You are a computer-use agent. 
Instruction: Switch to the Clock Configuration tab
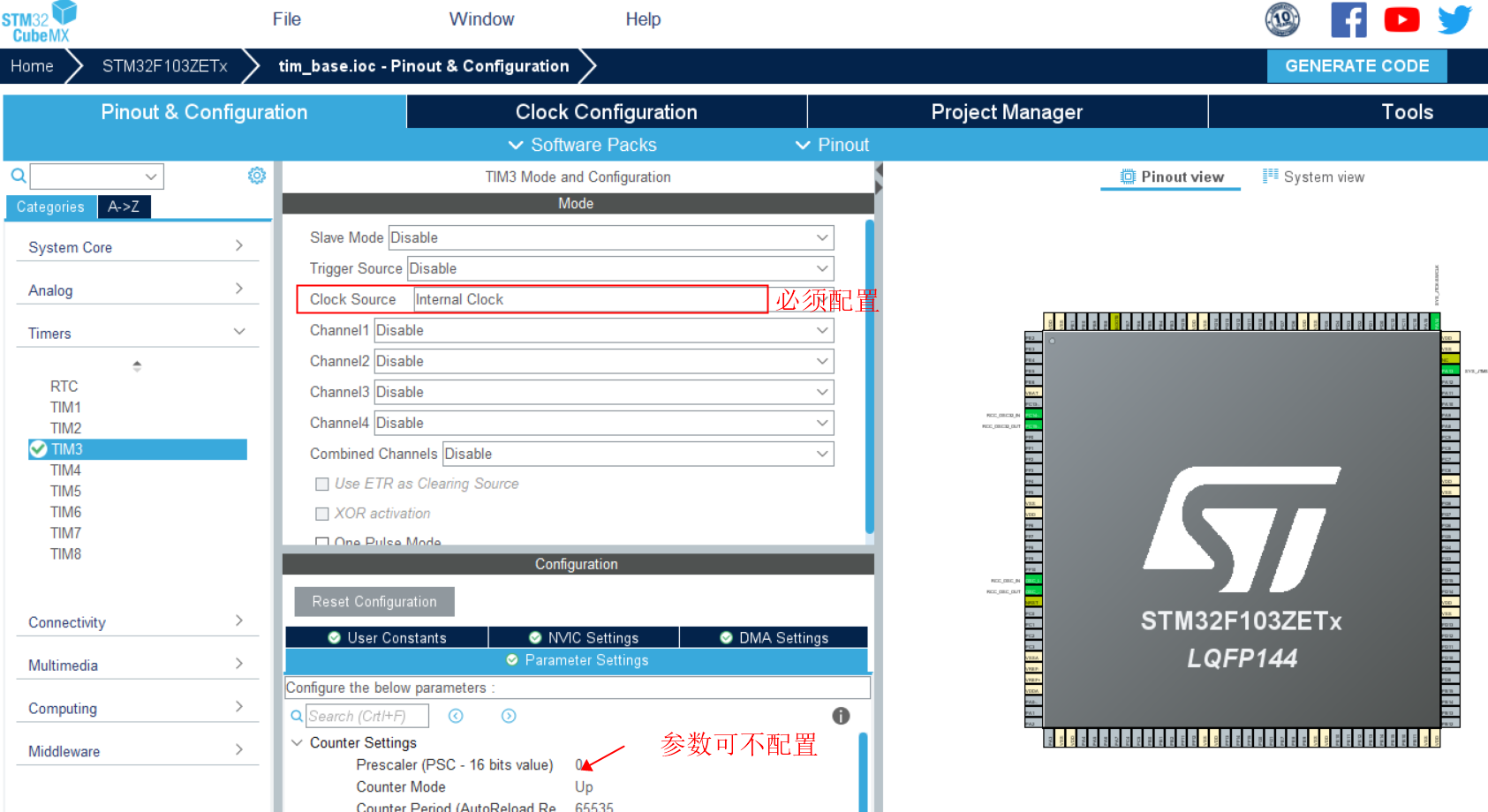(606, 111)
